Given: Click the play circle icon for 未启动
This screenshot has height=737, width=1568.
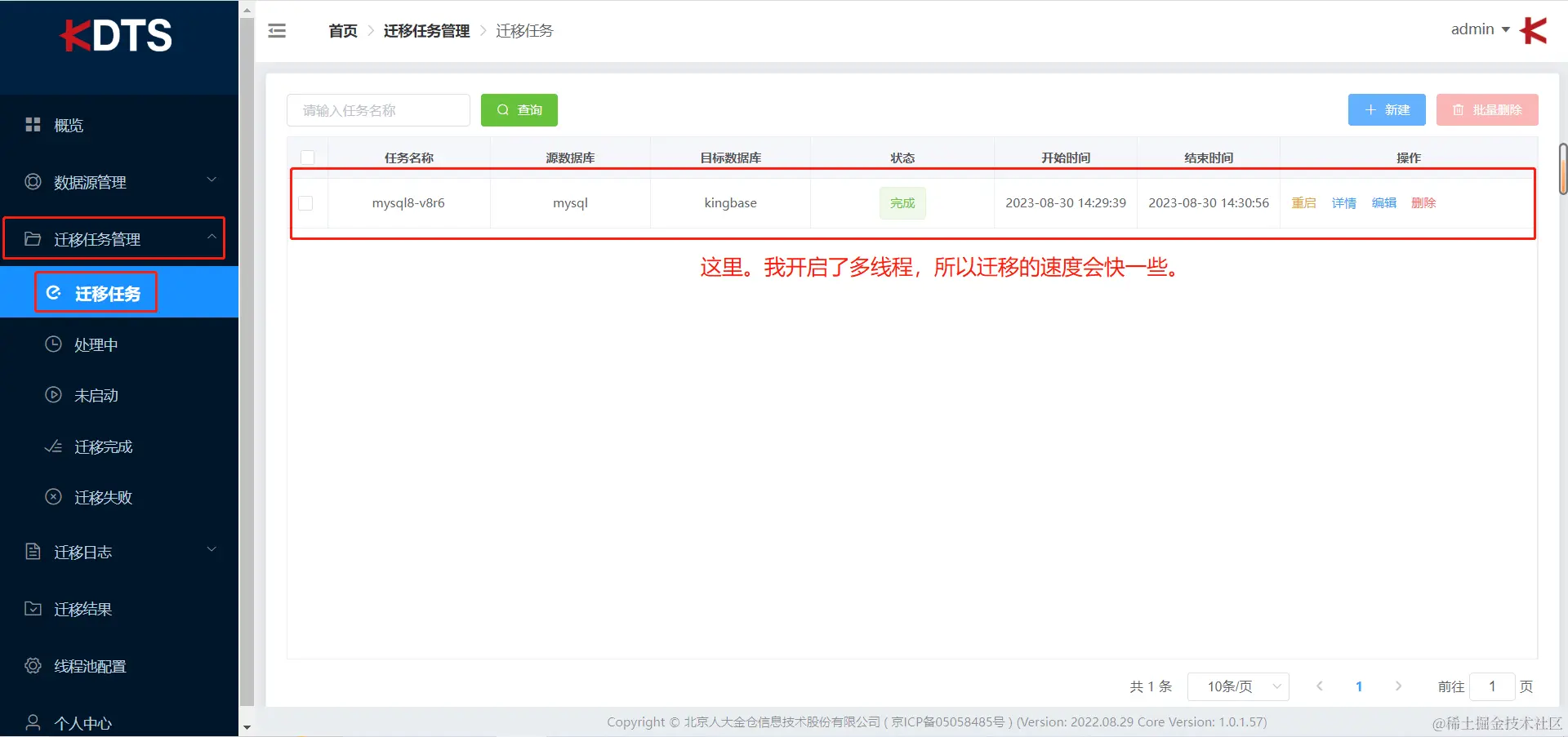Looking at the screenshot, I should tap(53, 395).
